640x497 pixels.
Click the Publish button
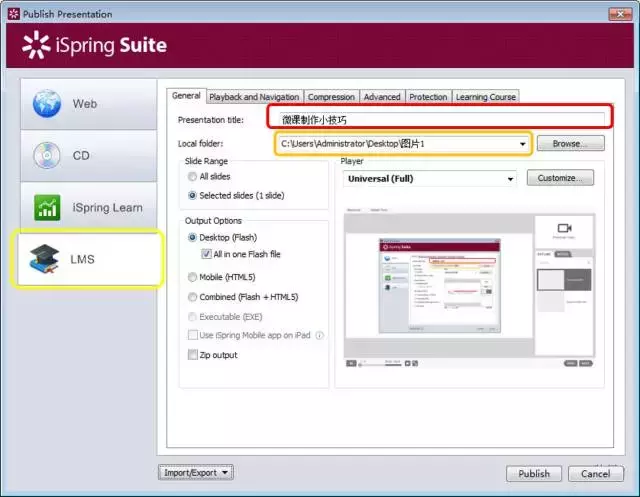click(x=534, y=474)
